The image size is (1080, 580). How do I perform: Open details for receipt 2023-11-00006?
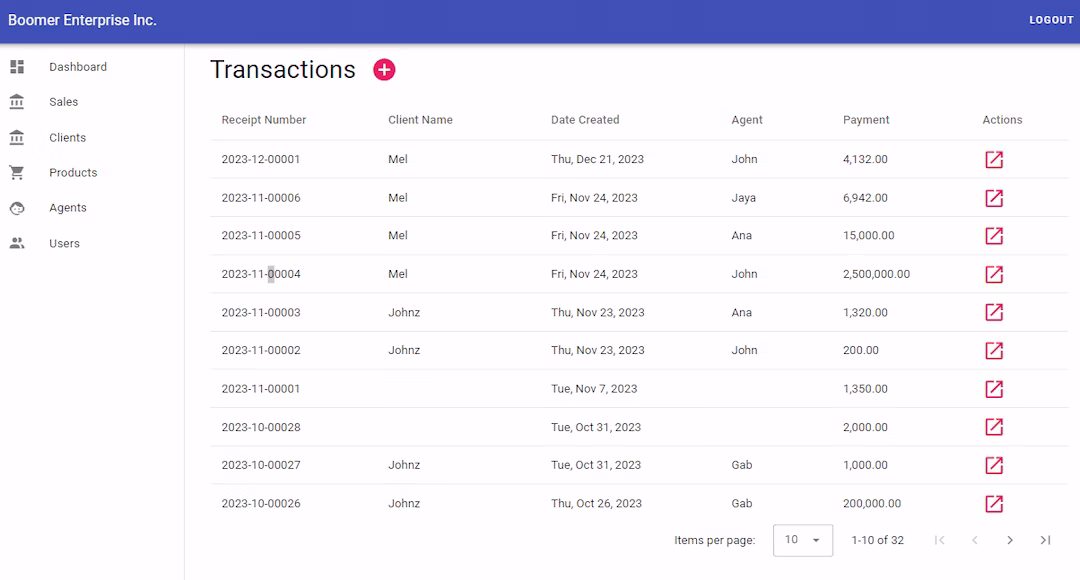click(x=994, y=198)
